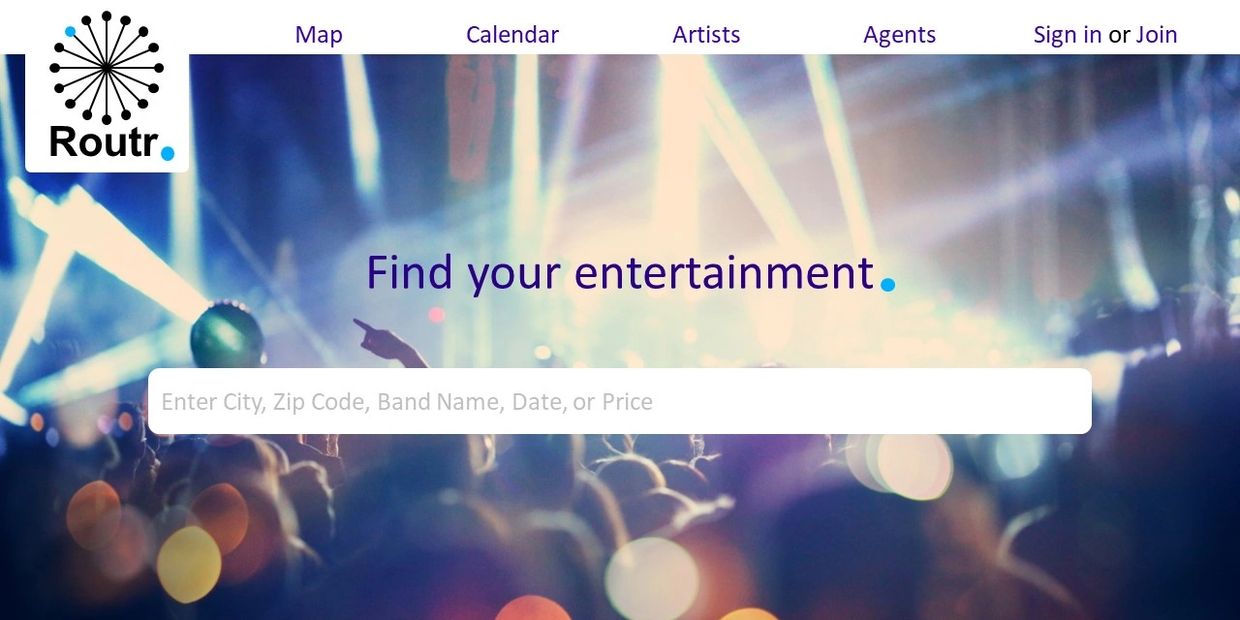Click the round stage spotlight lamp
The width and height of the screenshot is (1240, 620).
[226, 335]
